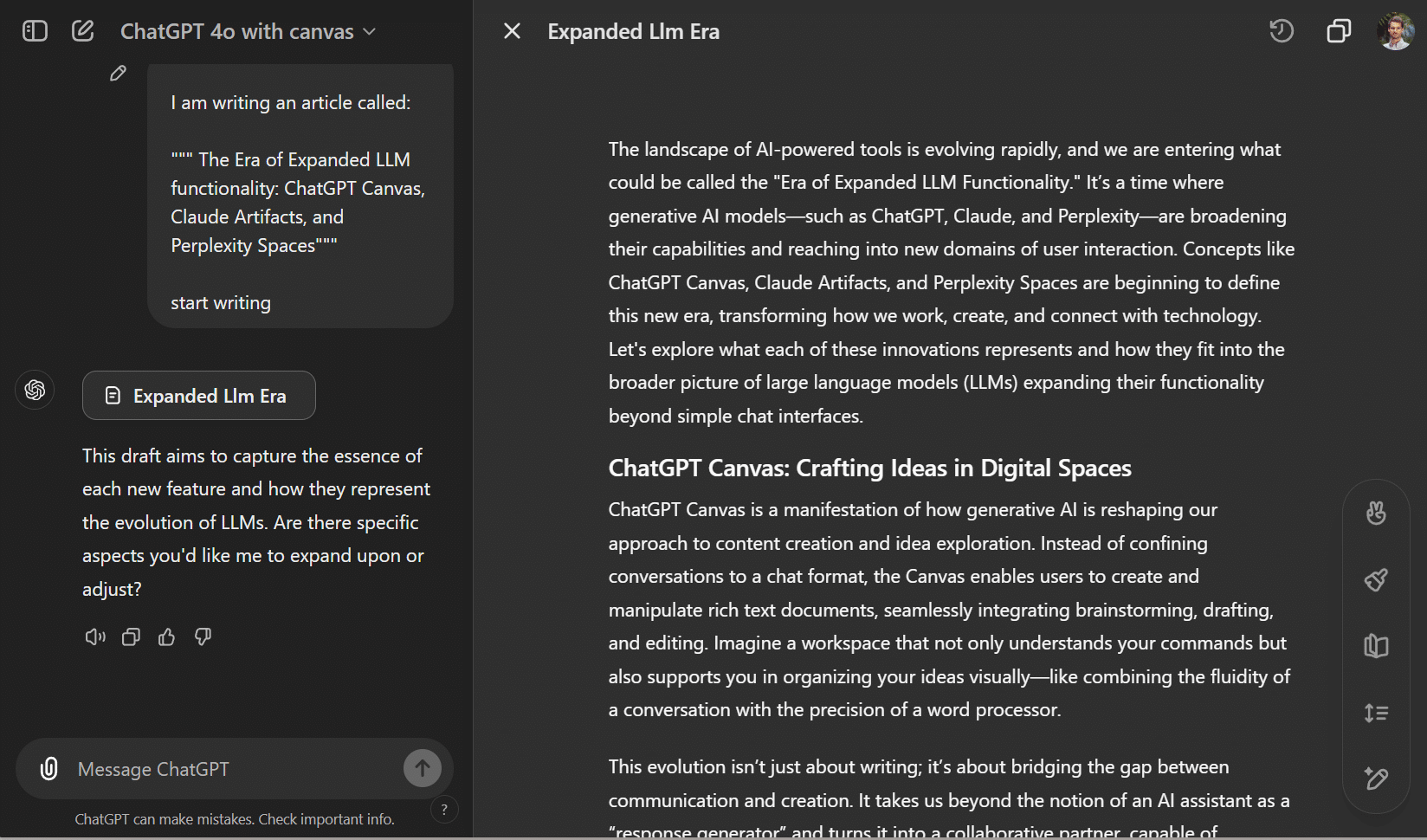The image size is (1427, 840).
Task: Select the Suggest edits tool
Action: coord(1376,779)
